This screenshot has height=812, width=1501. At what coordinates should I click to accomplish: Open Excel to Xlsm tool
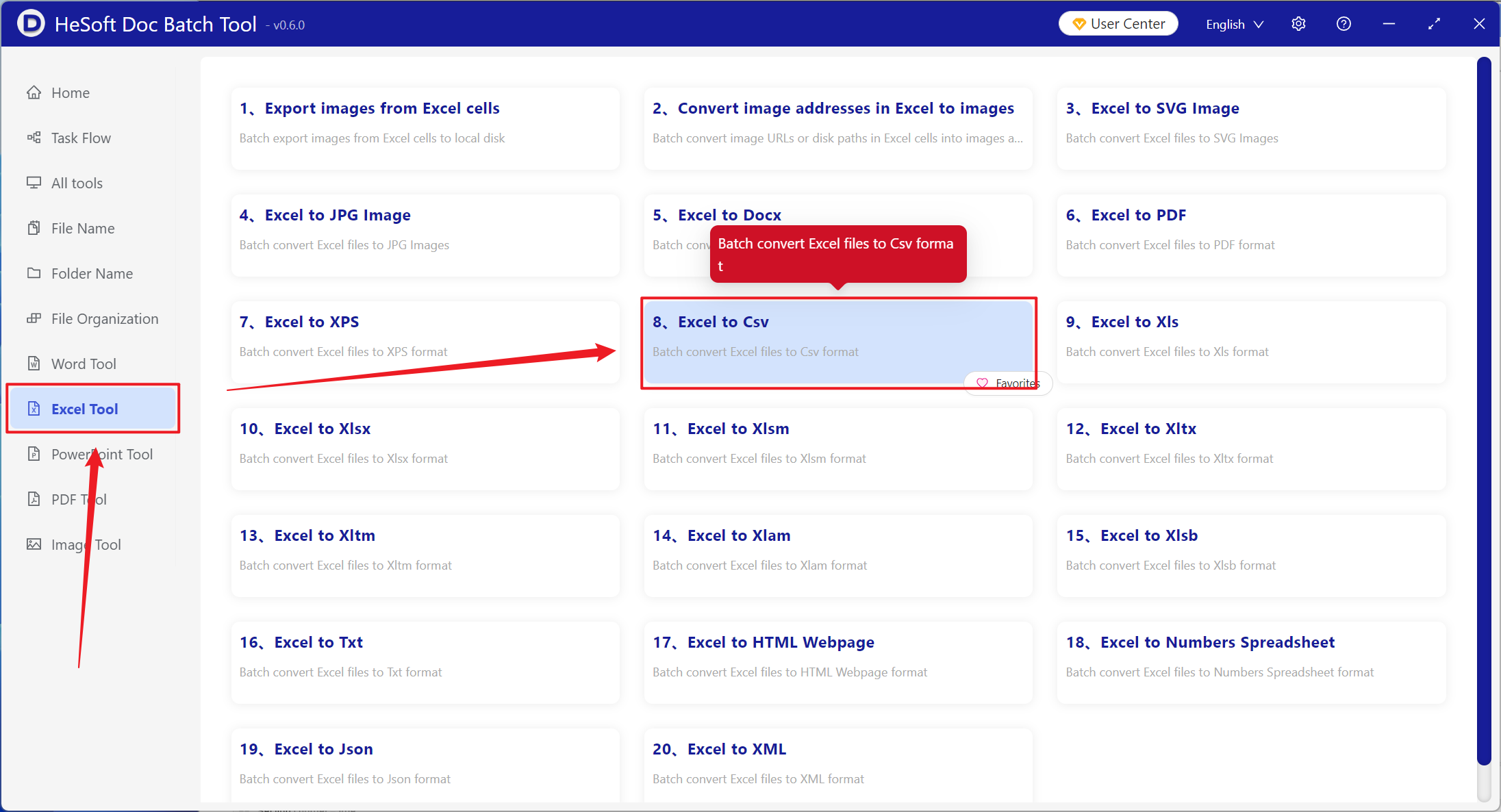tap(838, 449)
